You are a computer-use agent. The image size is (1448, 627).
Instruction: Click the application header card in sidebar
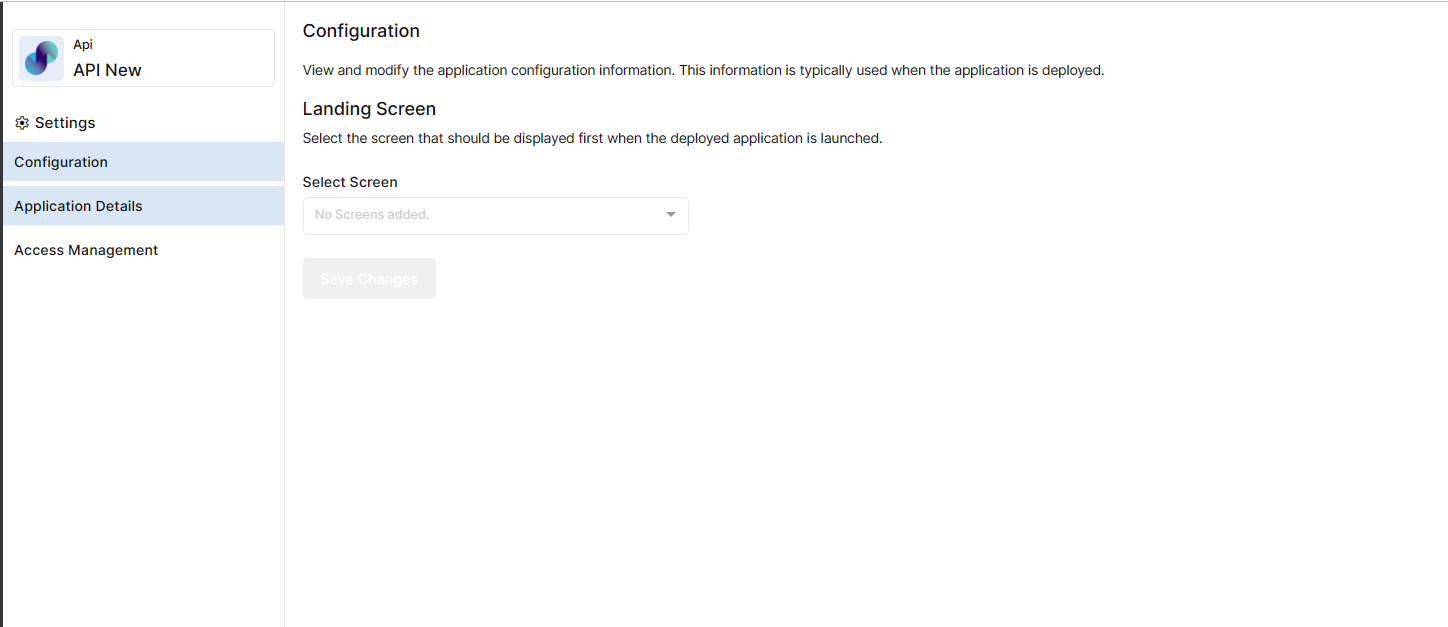click(x=143, y=58)
